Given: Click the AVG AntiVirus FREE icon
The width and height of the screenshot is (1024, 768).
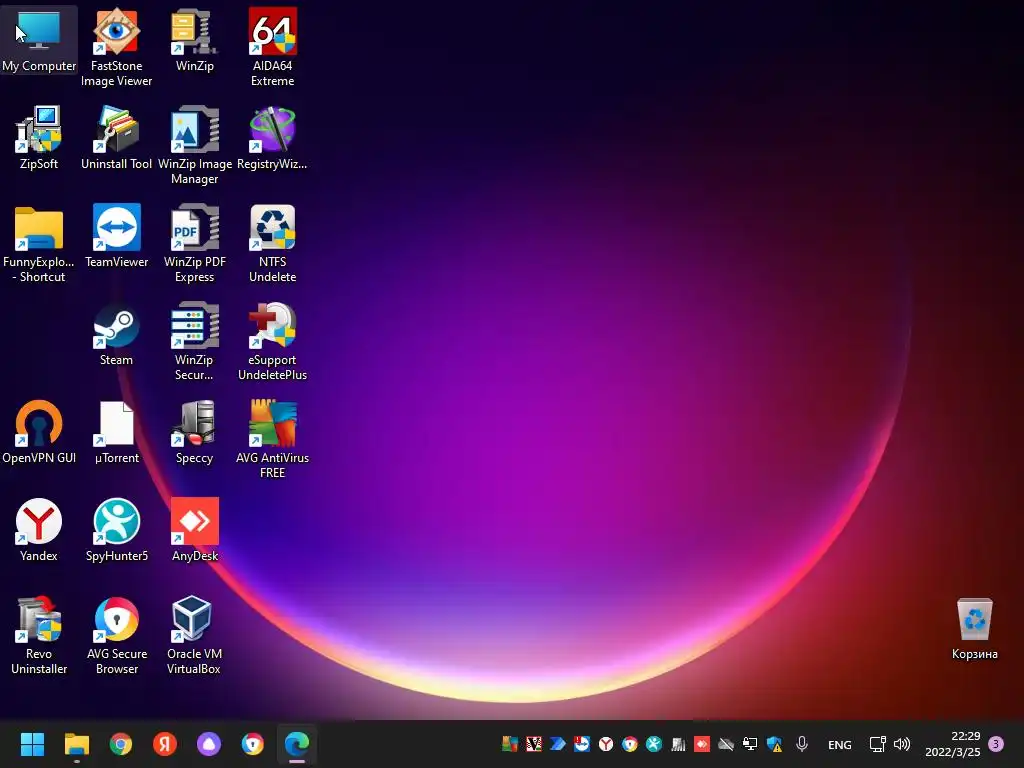Looking at the screenshot, I should [x=272, y=439].
